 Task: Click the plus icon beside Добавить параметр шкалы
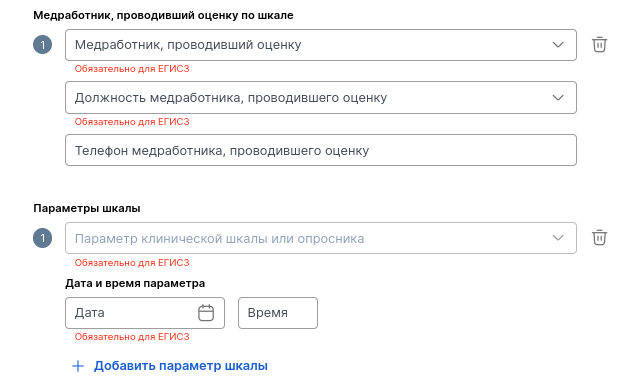(78, 366)
